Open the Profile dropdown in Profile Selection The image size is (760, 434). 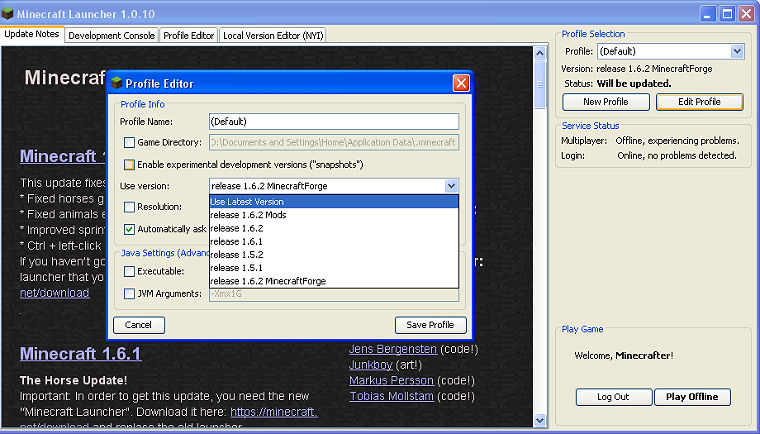coord(737,51)
